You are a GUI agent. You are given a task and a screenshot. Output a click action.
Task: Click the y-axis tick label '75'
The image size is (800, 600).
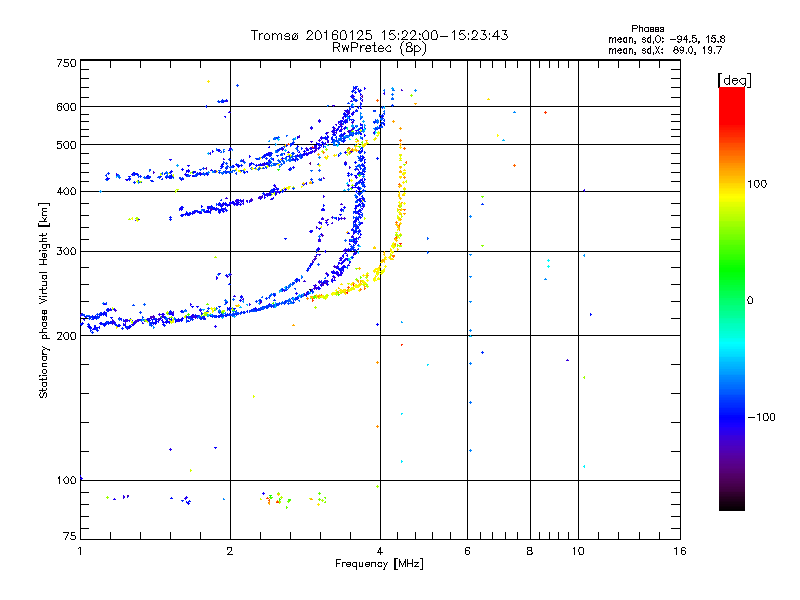[x=70, y=536]
